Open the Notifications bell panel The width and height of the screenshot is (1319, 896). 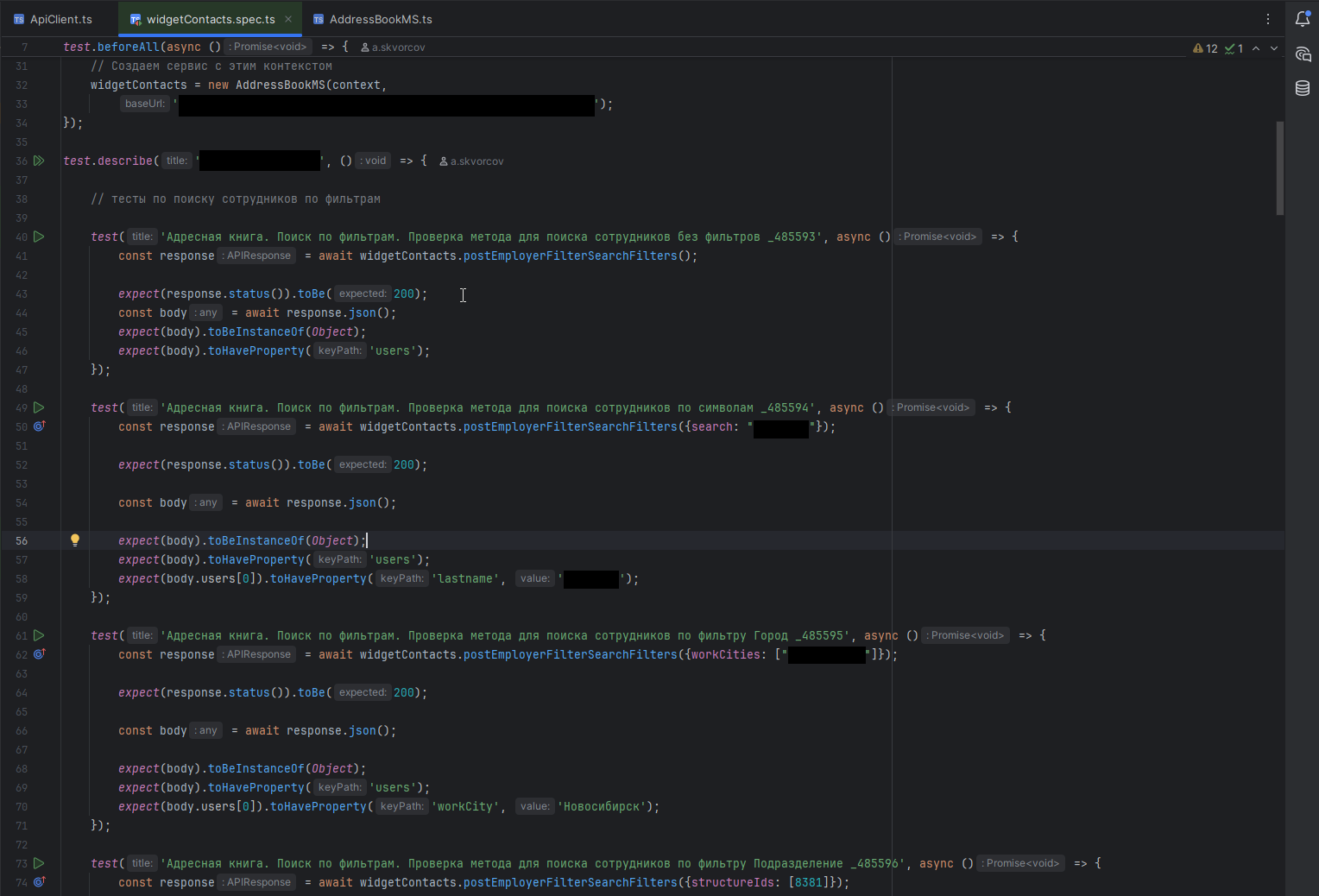pyautogui.click(x=1303, y=19)
